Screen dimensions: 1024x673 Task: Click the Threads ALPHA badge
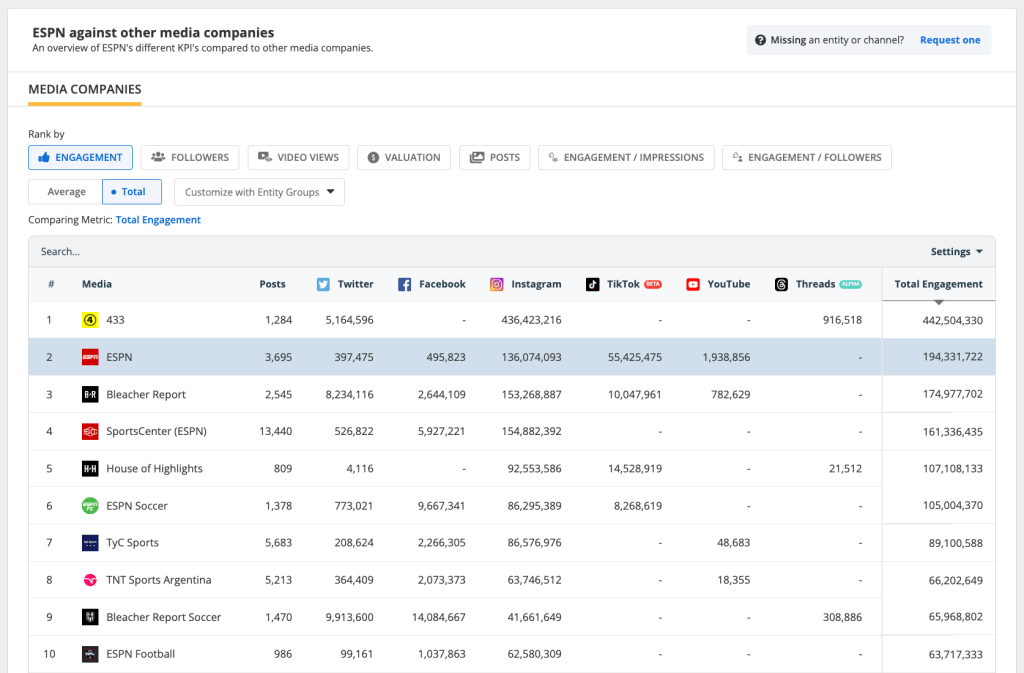tap(850, 284)
